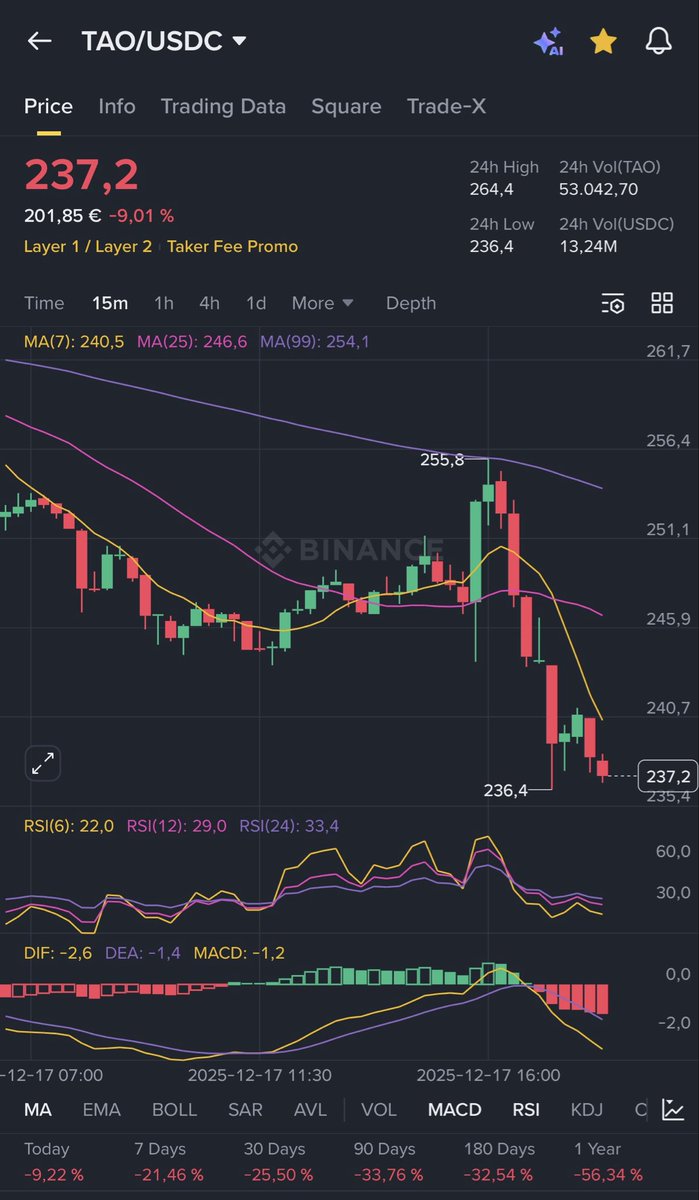The width and height of the screenshot is (699, 1200).
Task: Tap the Today -9,22 % performance
Action: [x=54, y=1161]
